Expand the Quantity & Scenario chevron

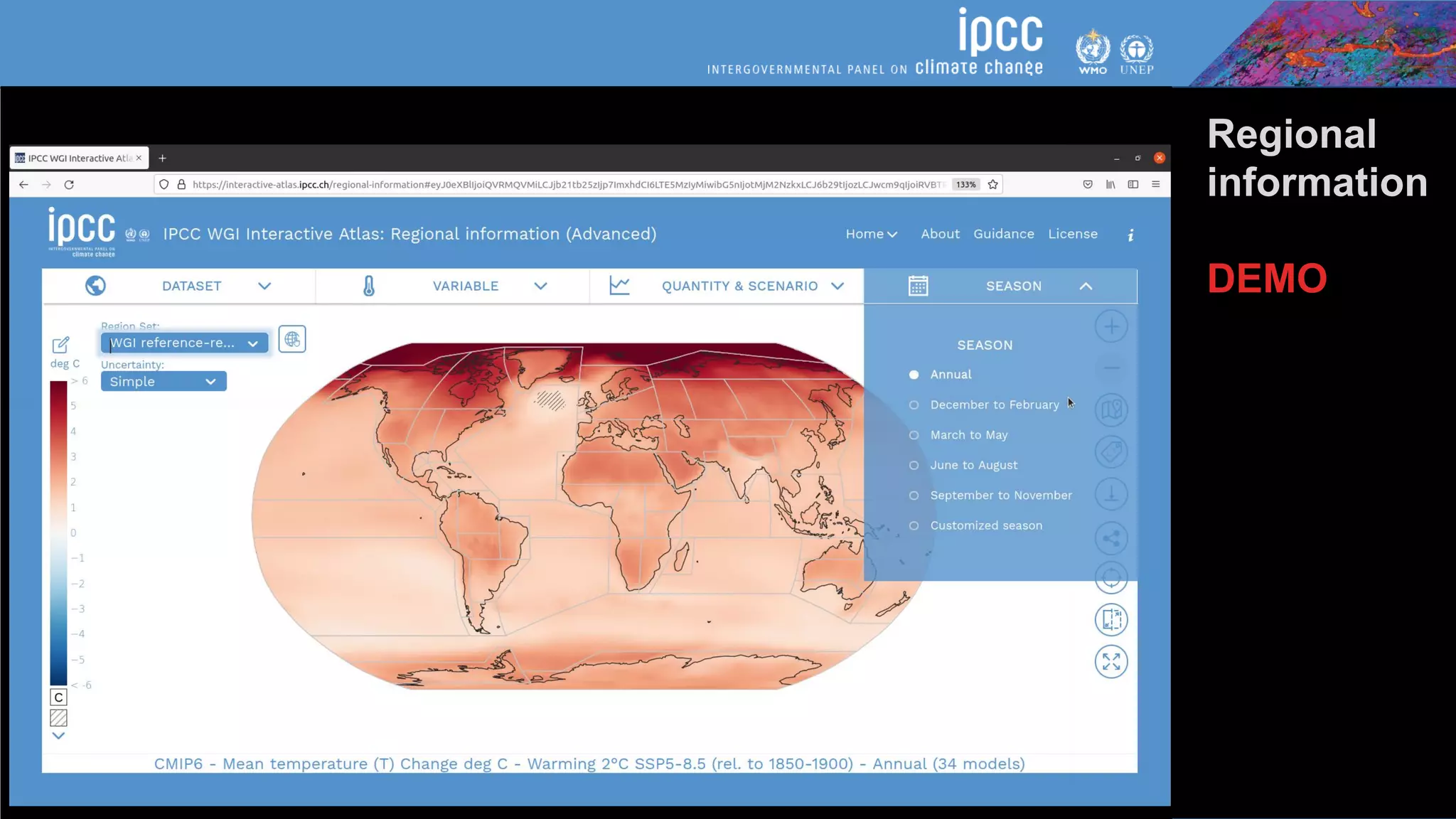click(x=837, y=286)
